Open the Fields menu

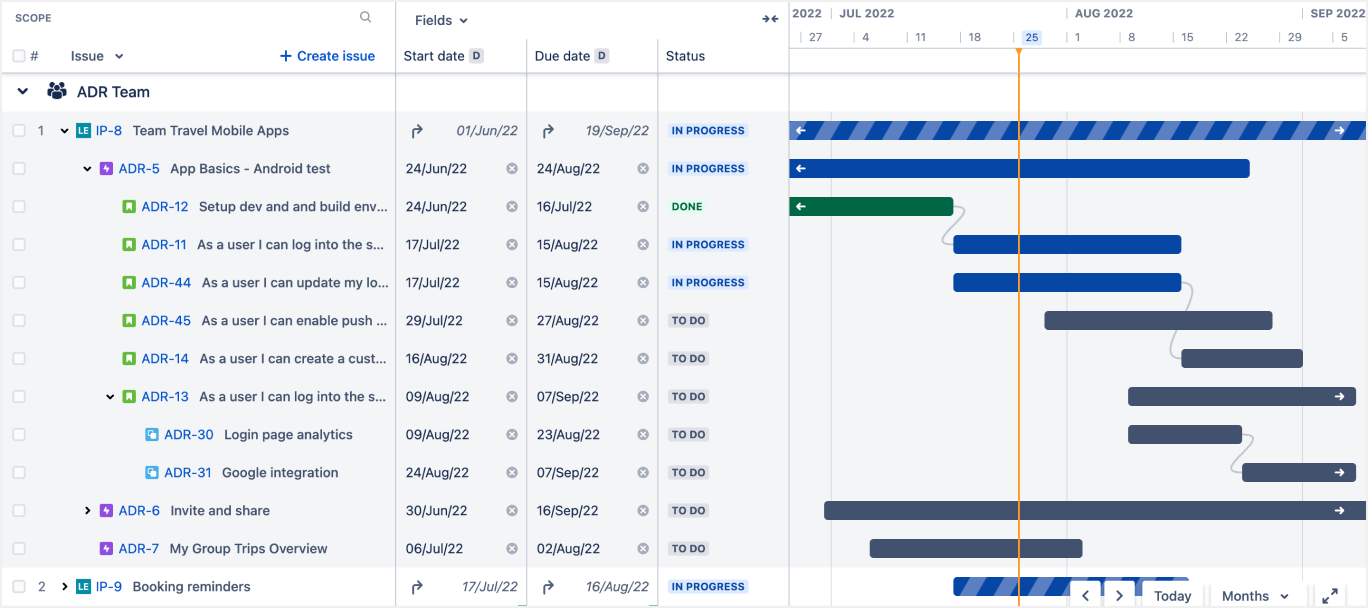click(441, 20)
